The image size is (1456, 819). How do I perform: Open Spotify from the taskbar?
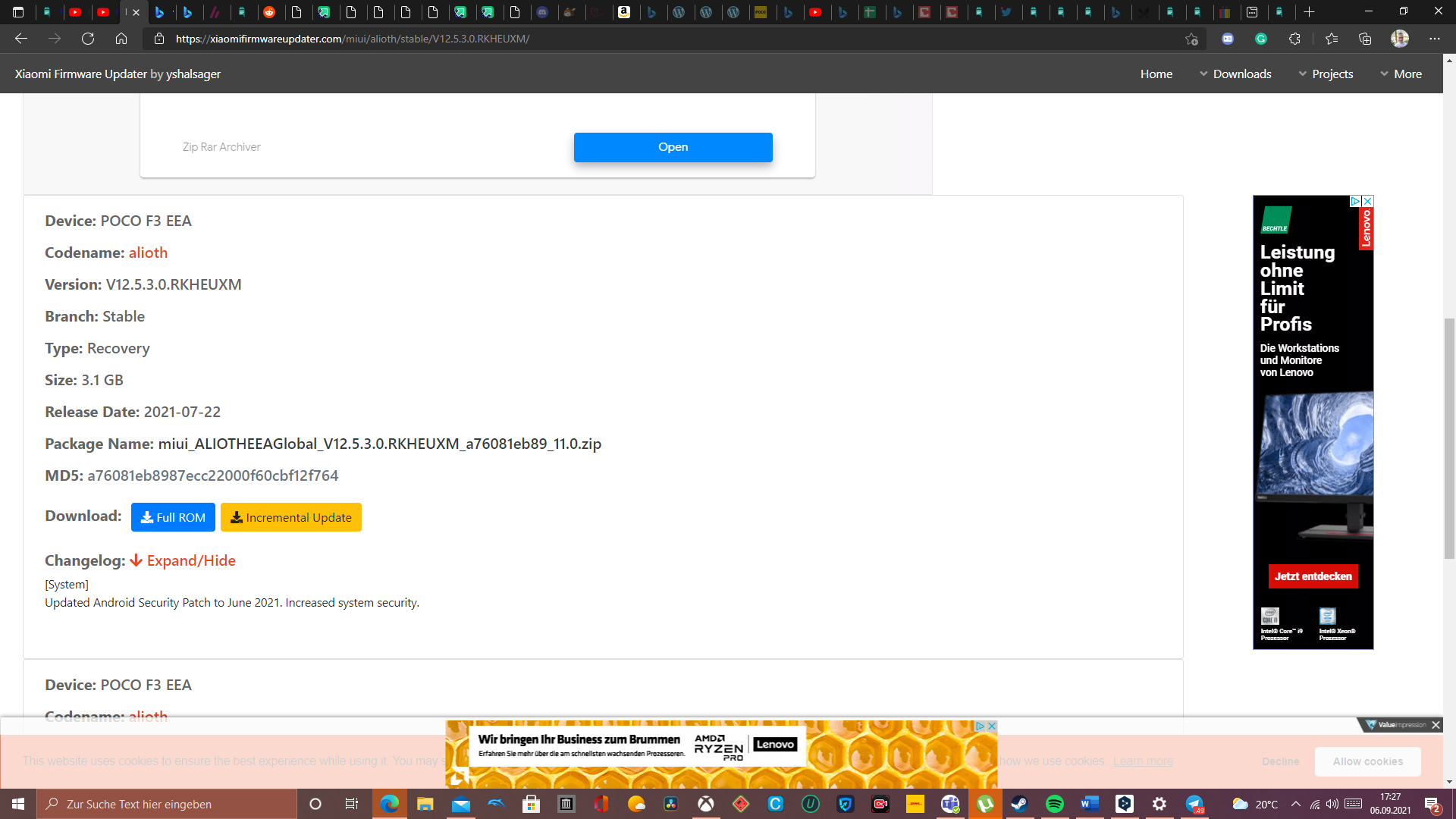(1054, 804)
